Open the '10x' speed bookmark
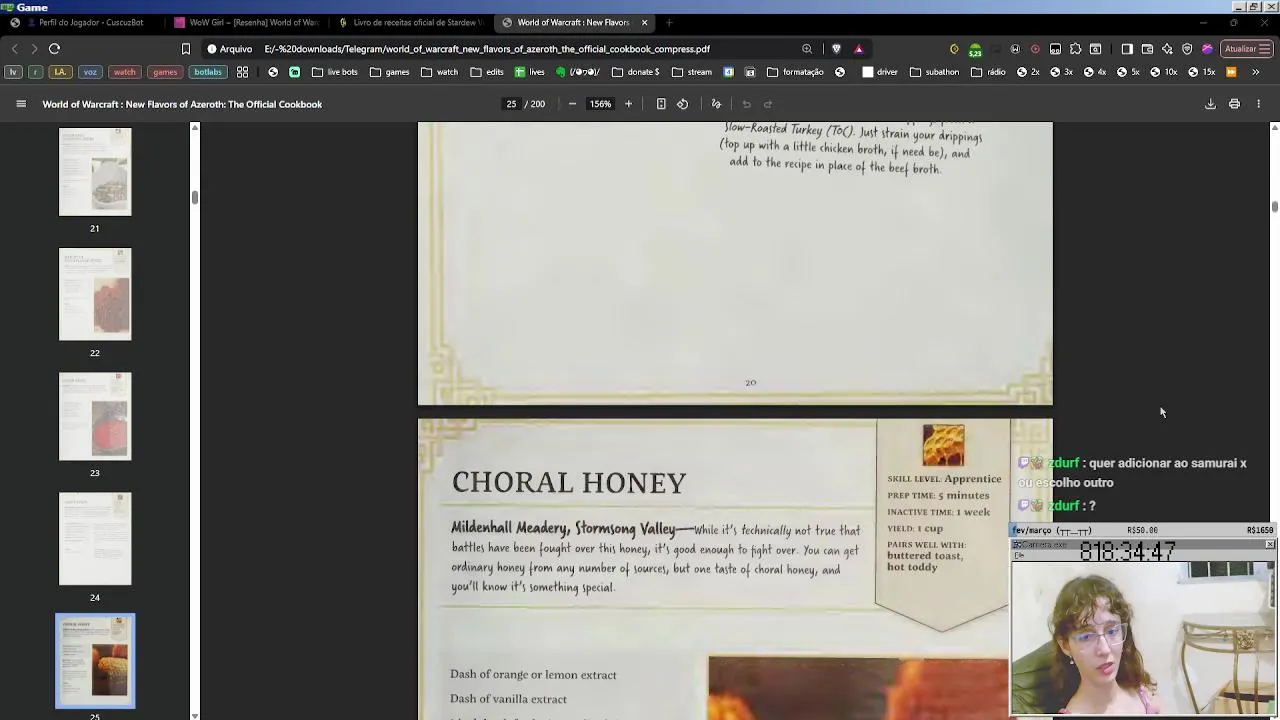 1164,72
